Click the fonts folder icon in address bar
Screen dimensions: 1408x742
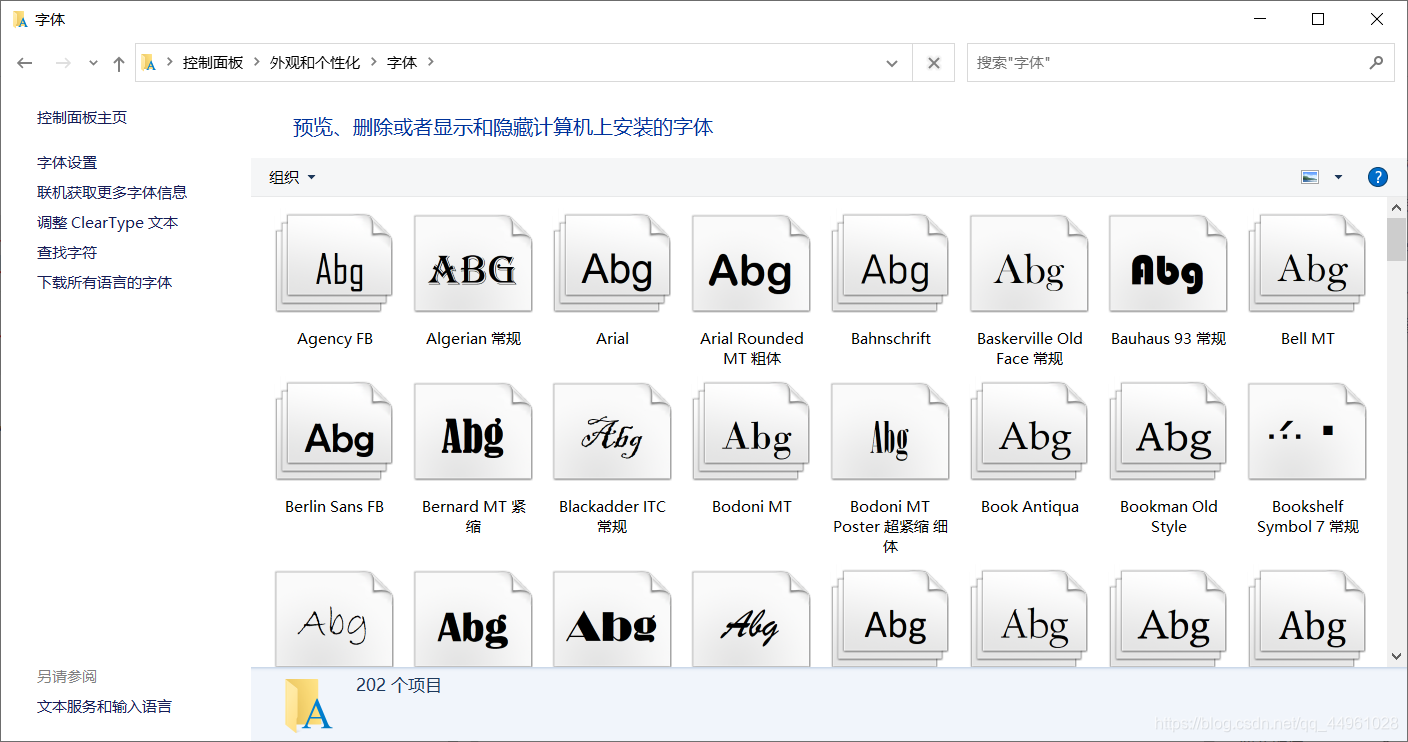[149, 62]
